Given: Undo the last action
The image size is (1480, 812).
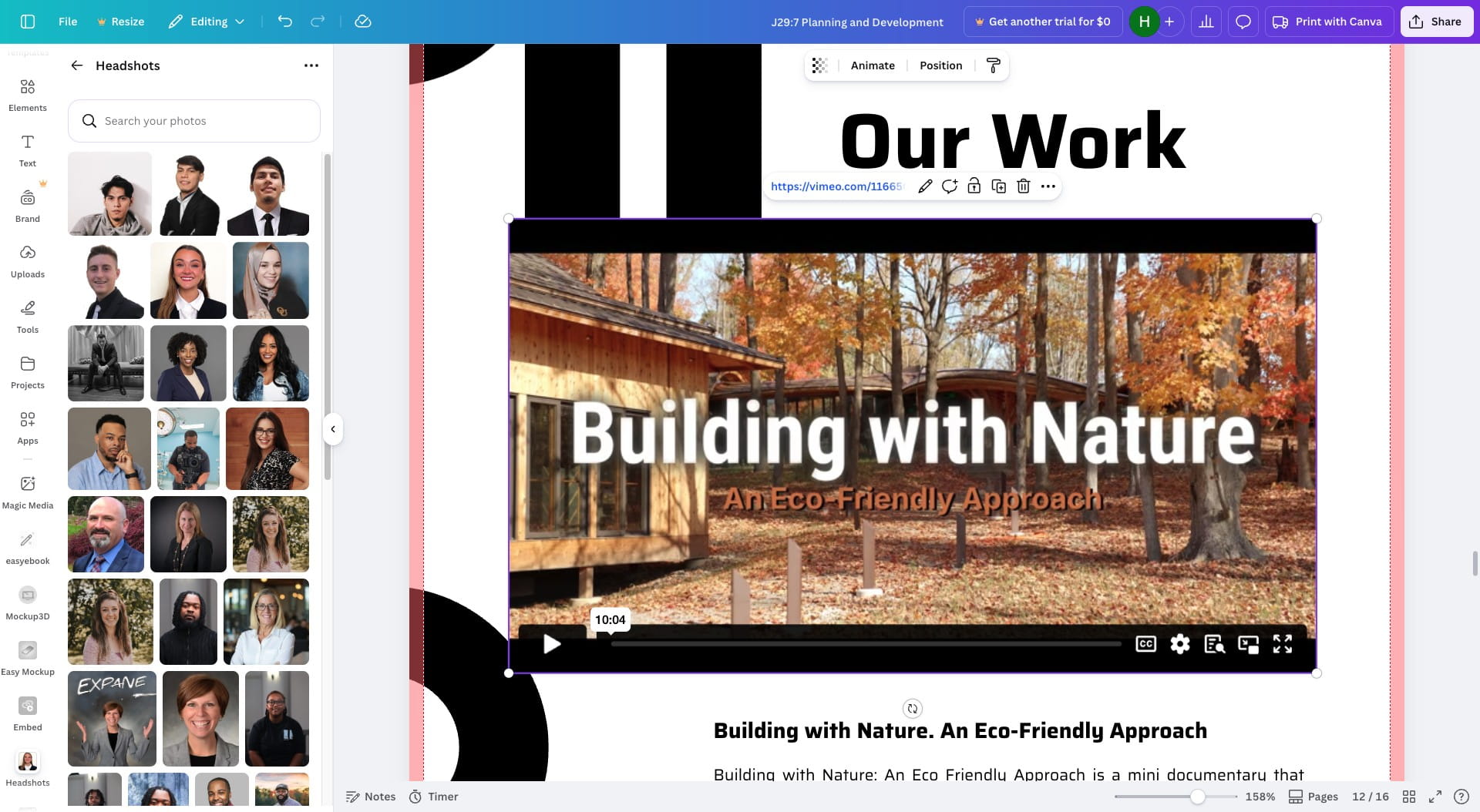Looking at the screenshot, I should click(x=285, y=22).
